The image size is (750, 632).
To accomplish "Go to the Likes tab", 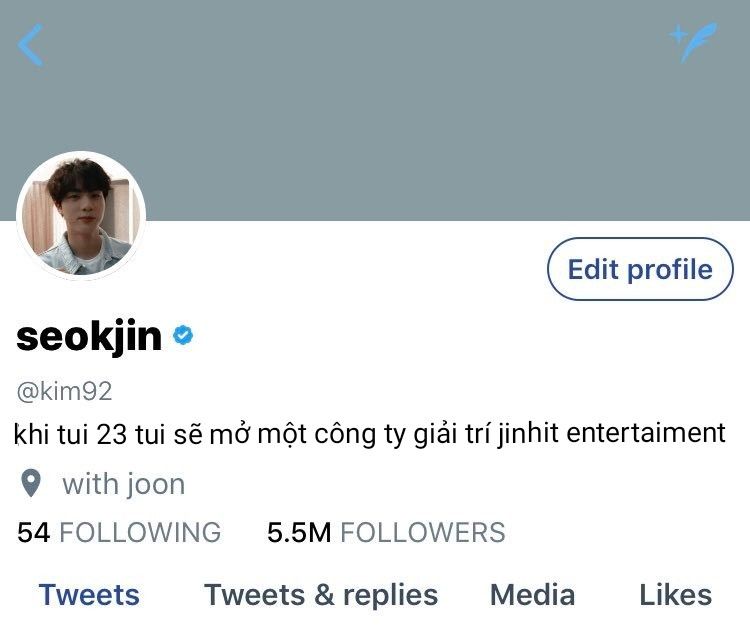I will [x=675, y=595].
